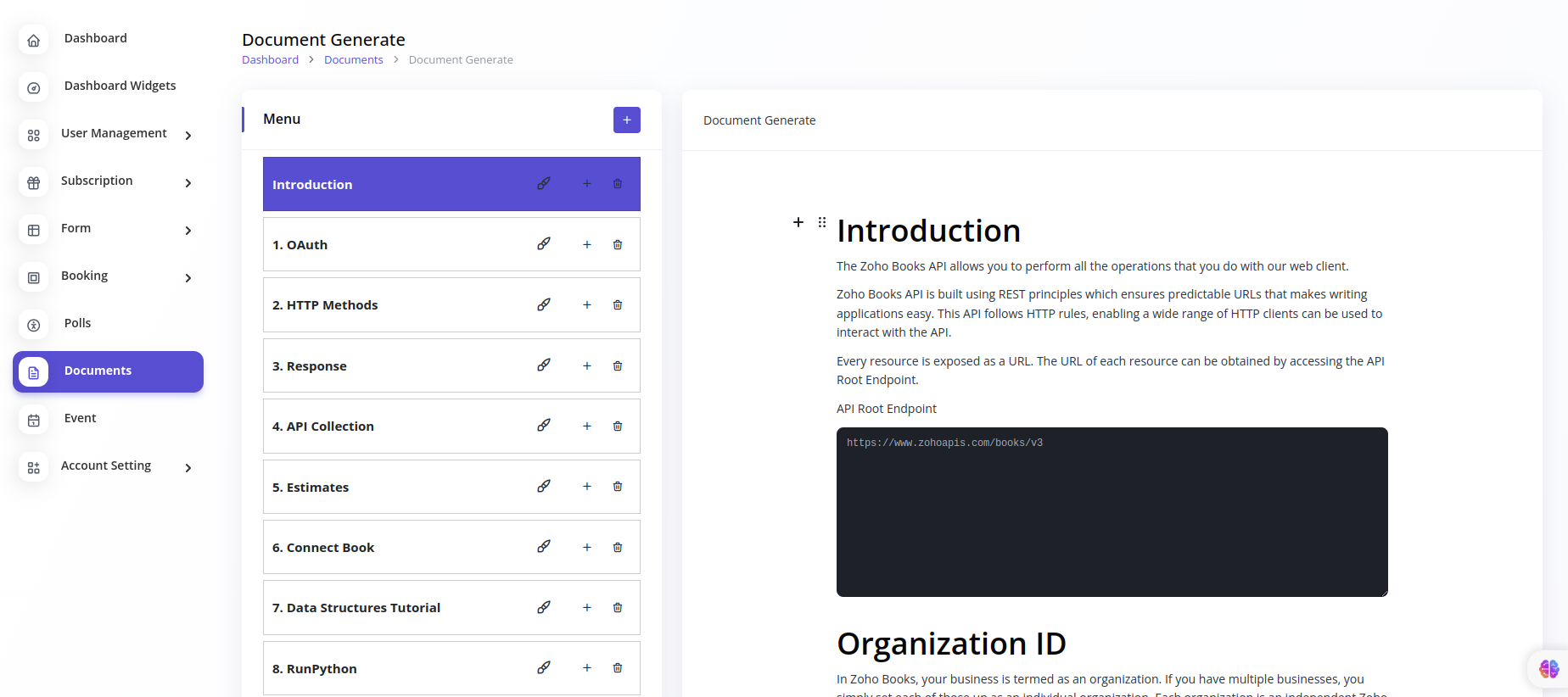This screenshot has height=697, width=1568.
Task: Delete the 2. HTTP Methods item
Action: pyautogui.click(x=618, y=304)
